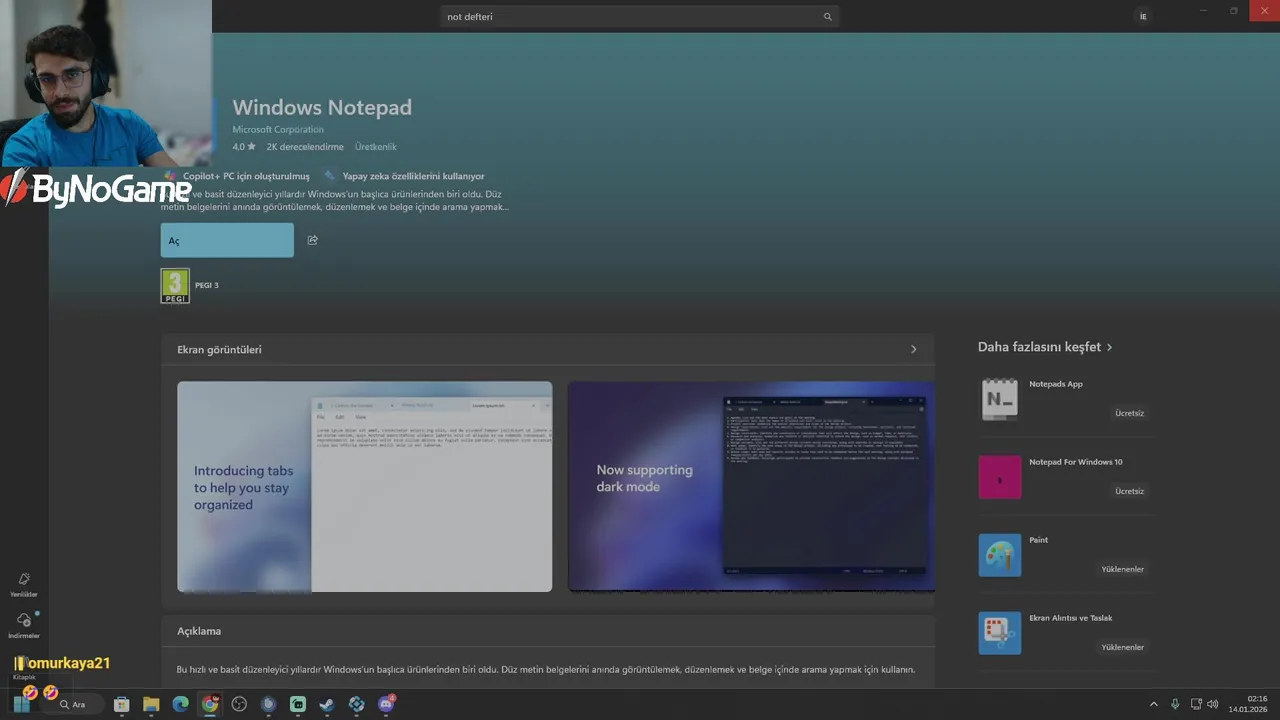Open Microsoft Edge from the taskbar

181,704
